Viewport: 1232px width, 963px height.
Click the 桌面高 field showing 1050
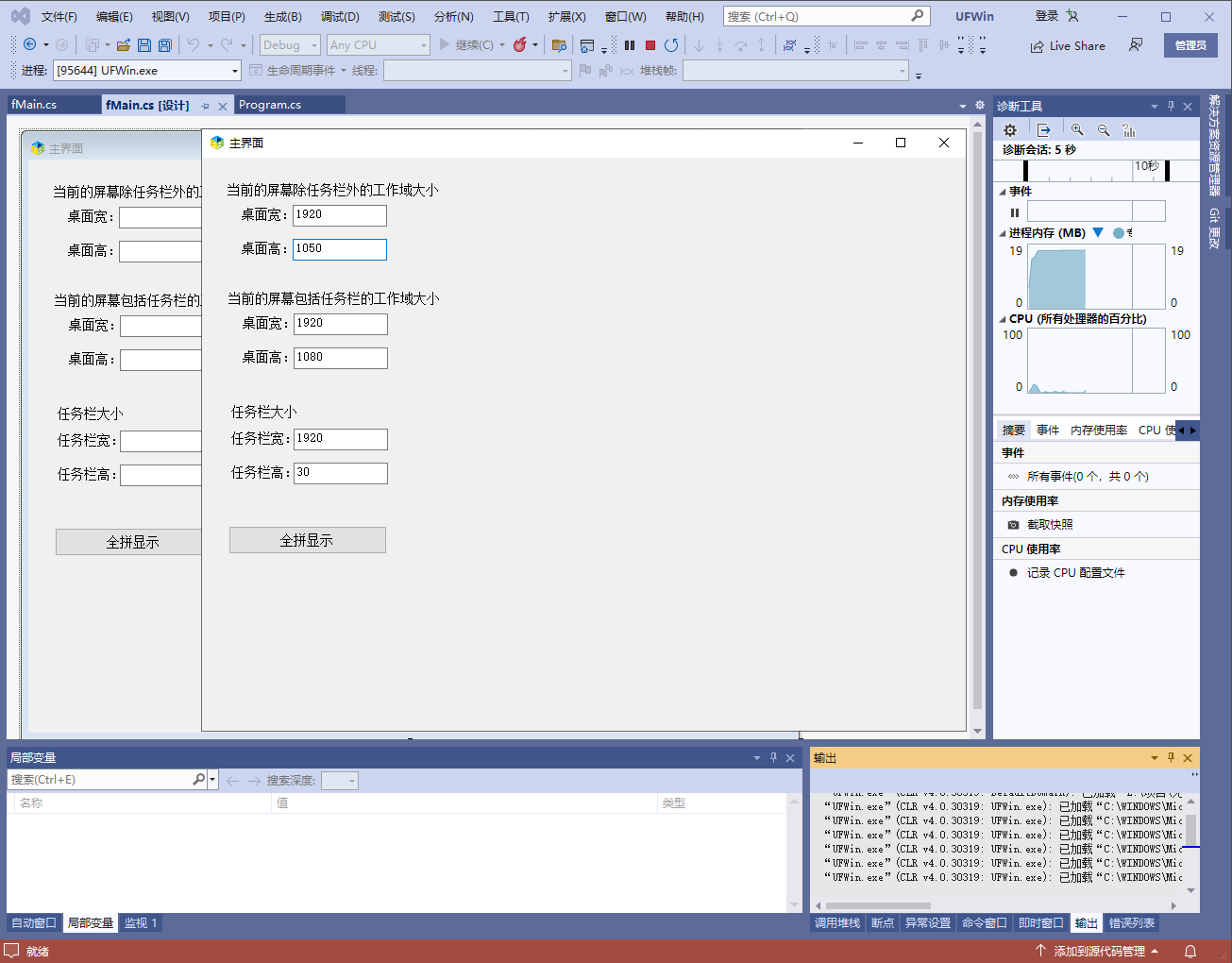click(339, 249)
